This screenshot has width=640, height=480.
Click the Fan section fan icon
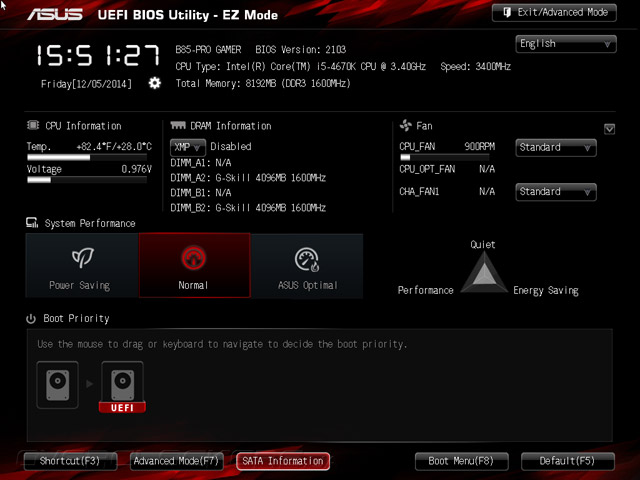[406, 125]
